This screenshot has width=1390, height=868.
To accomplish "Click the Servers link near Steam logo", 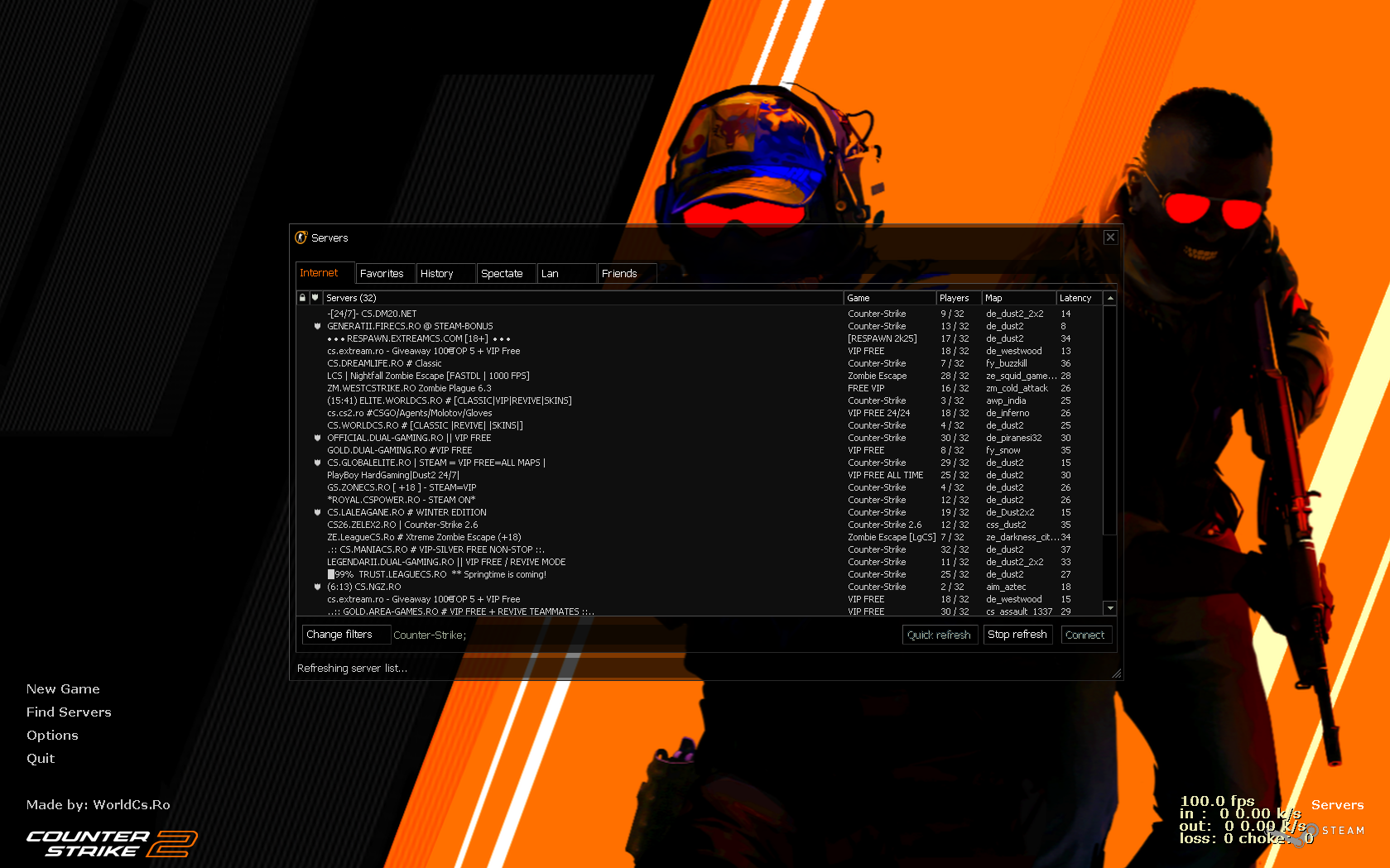I will pos(1337,805).
